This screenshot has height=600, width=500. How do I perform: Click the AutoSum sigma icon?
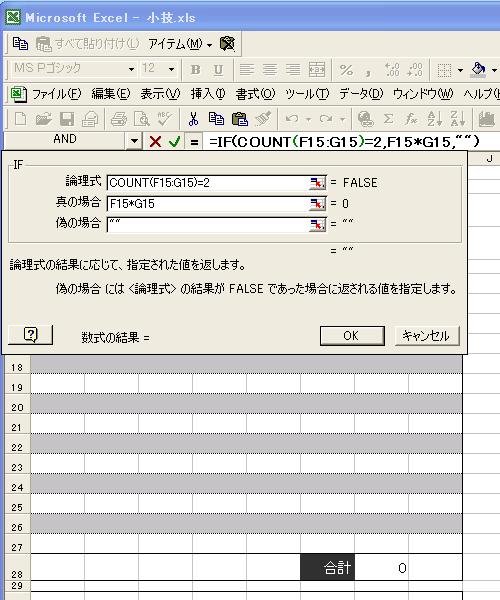[389, 119]
